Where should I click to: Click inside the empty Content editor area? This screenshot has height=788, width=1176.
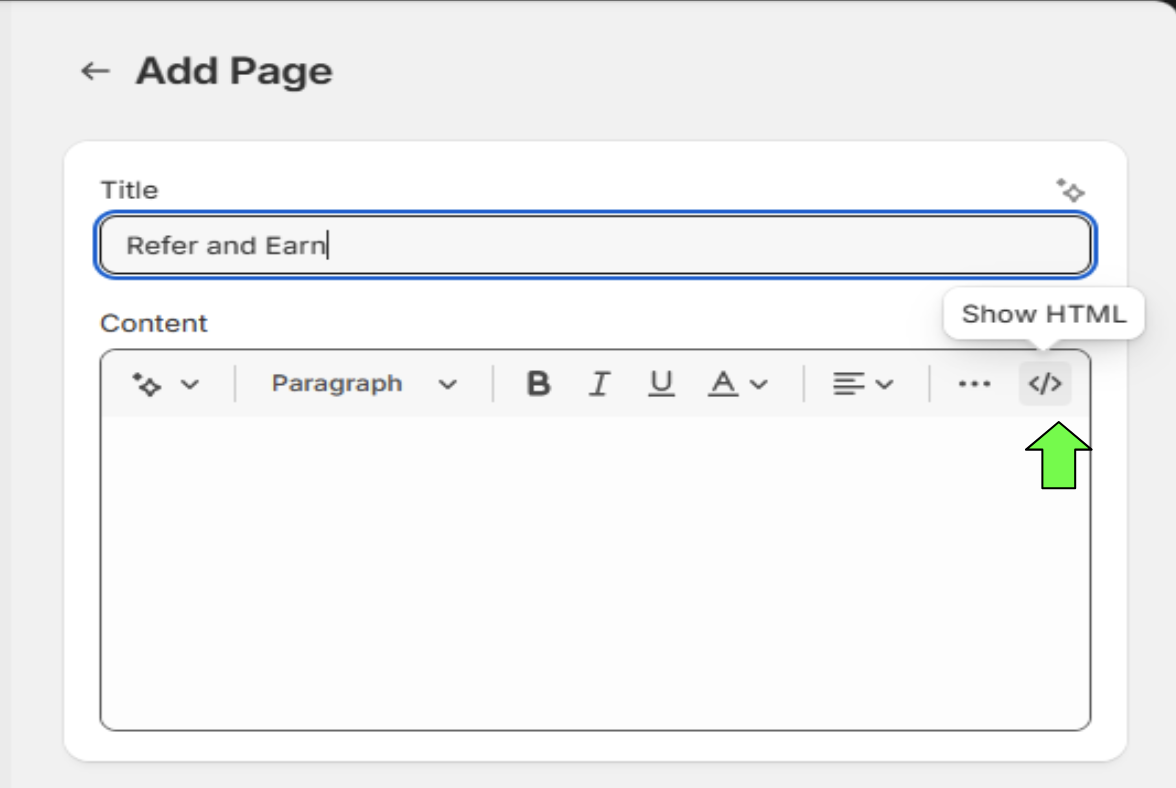(596, 573)
